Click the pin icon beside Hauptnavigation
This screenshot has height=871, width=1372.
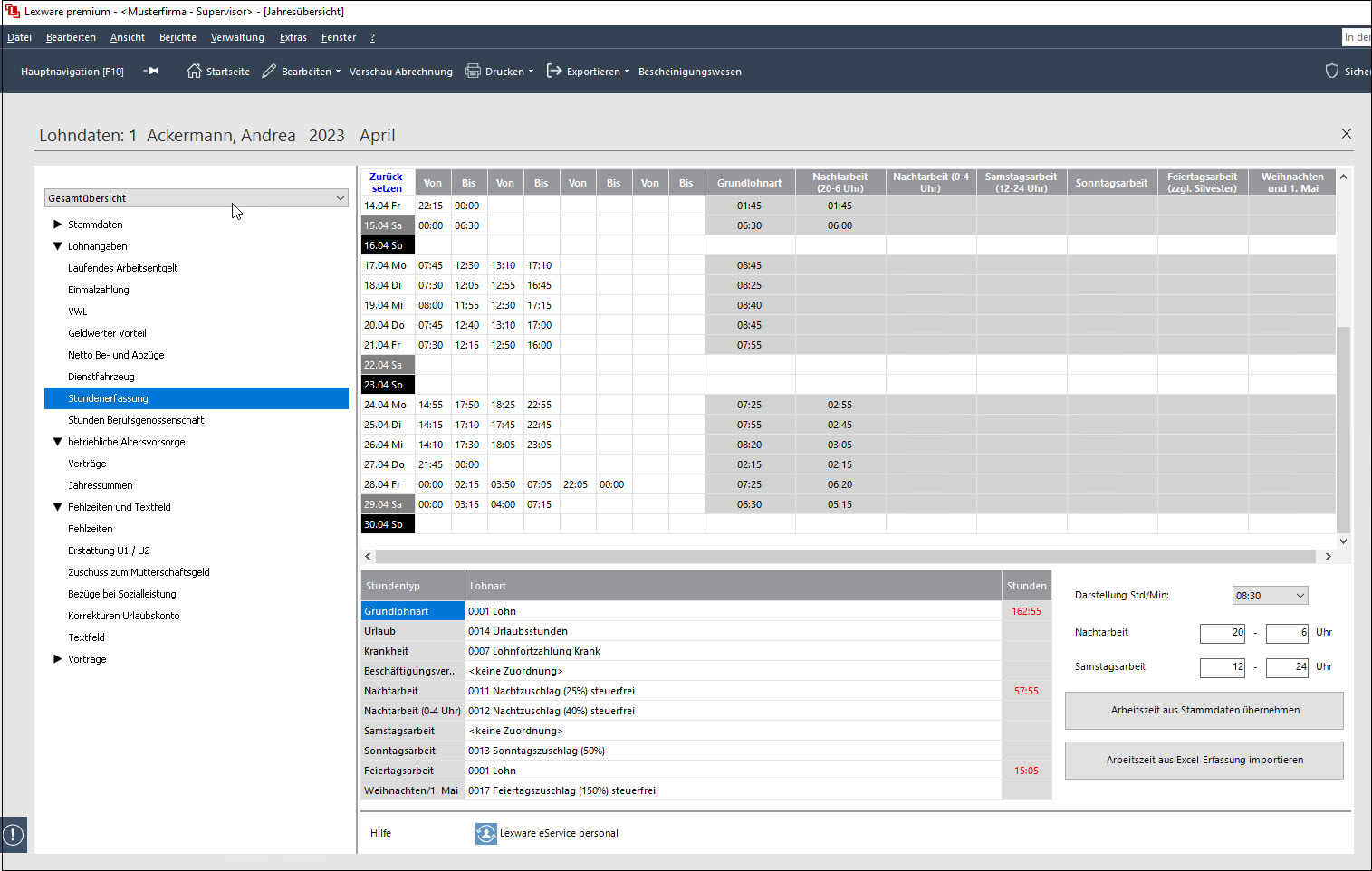click(151, 72)
